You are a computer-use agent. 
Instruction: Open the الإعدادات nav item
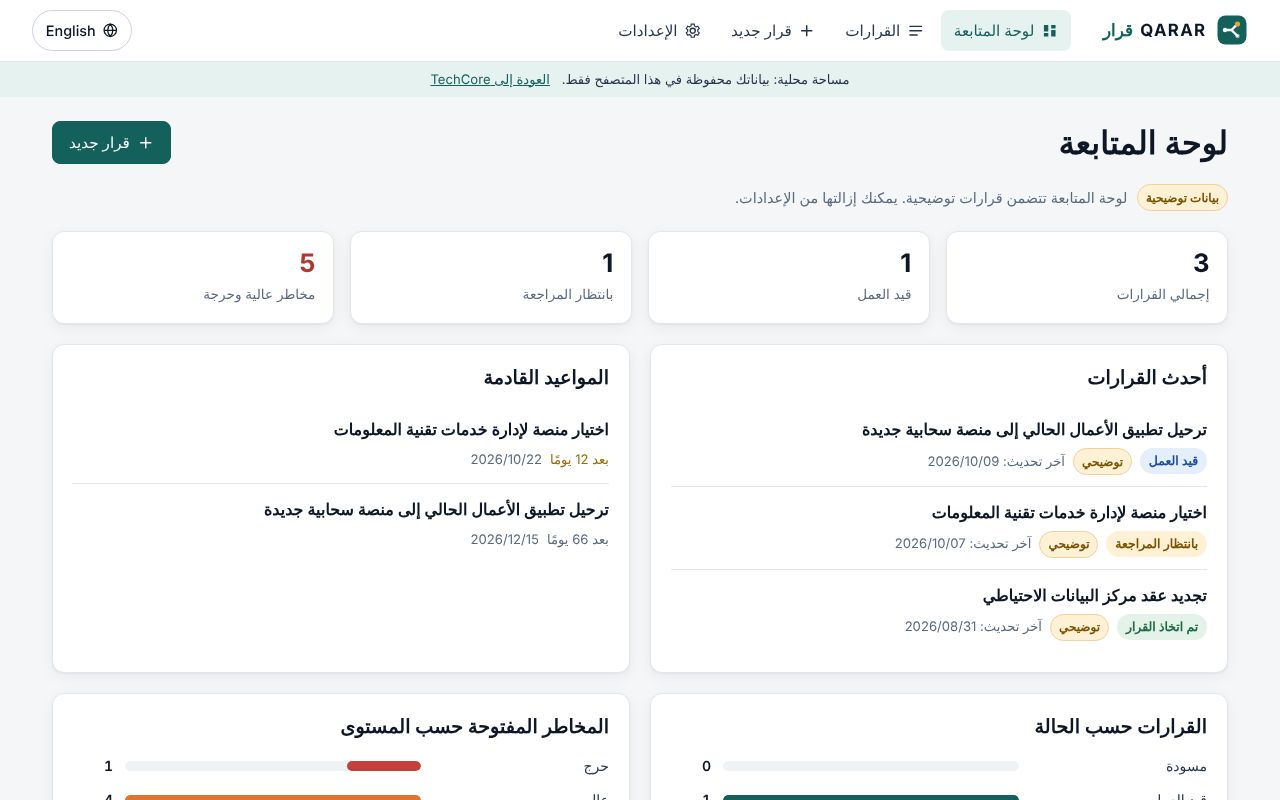pyautogui.click(x=659, y=31)
